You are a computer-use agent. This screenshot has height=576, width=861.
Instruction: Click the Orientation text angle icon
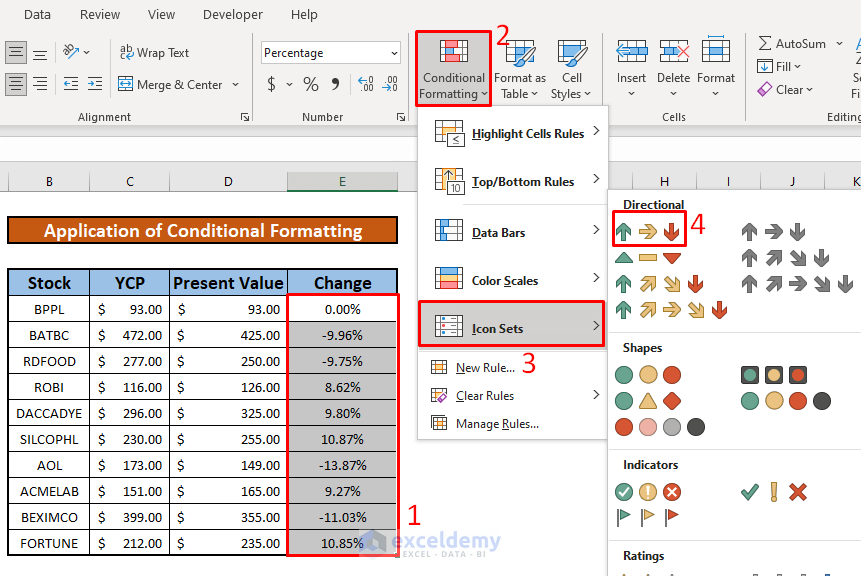point(71,52)
